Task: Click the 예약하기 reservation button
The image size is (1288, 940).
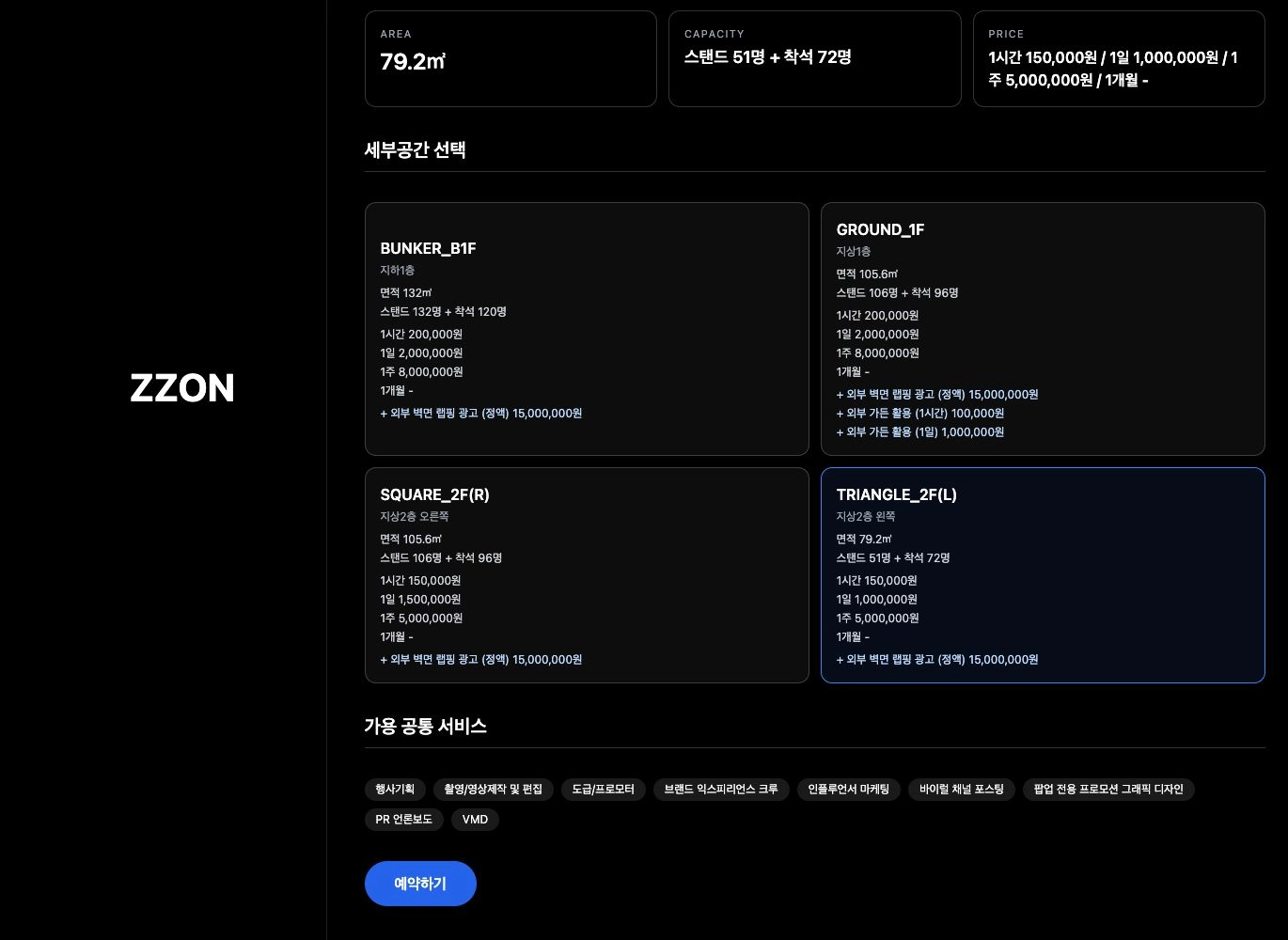Action: 420,884
